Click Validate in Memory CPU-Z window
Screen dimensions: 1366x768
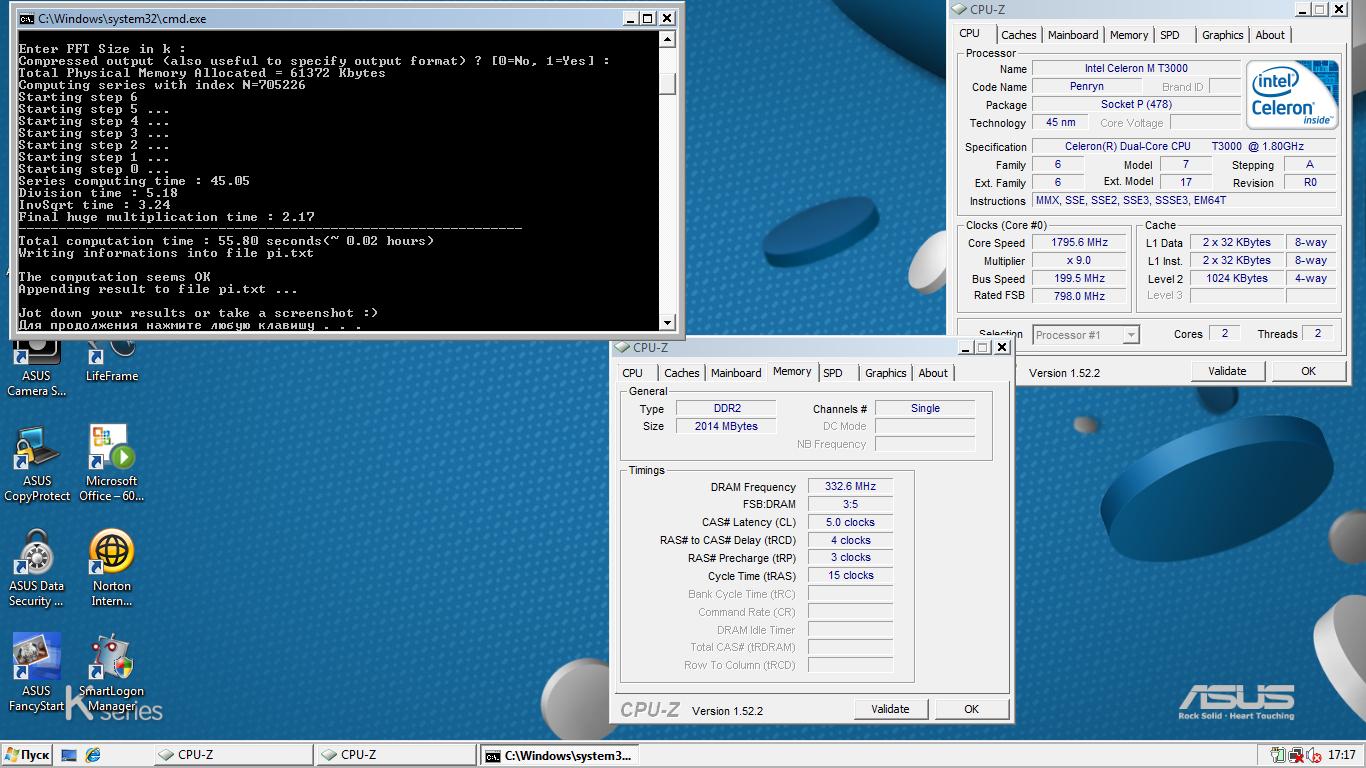click(890, 709)
